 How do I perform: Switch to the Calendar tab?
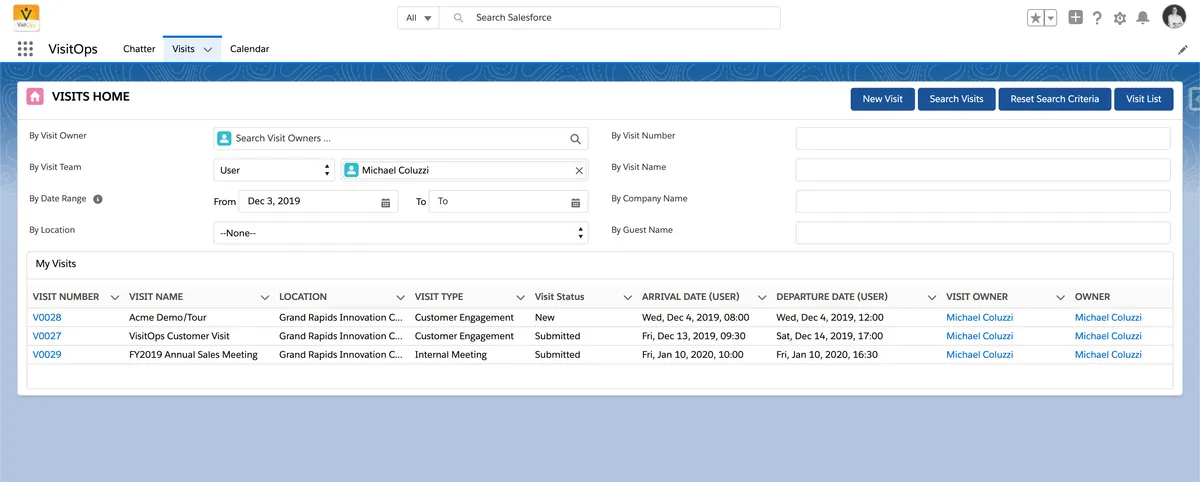click(249, 49)
